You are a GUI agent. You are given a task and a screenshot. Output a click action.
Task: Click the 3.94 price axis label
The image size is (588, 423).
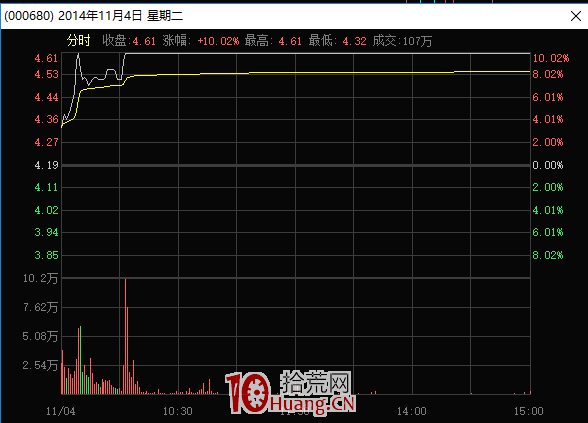46,232
